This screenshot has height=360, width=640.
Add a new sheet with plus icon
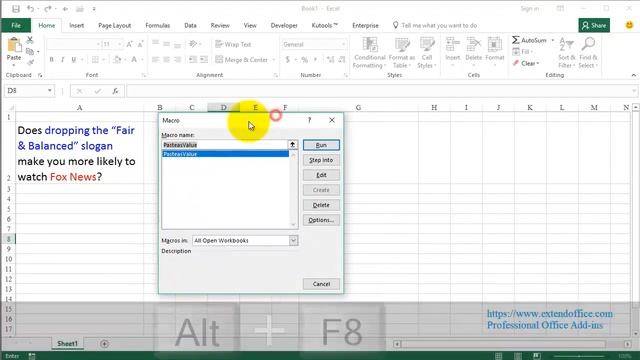(104, 344)
